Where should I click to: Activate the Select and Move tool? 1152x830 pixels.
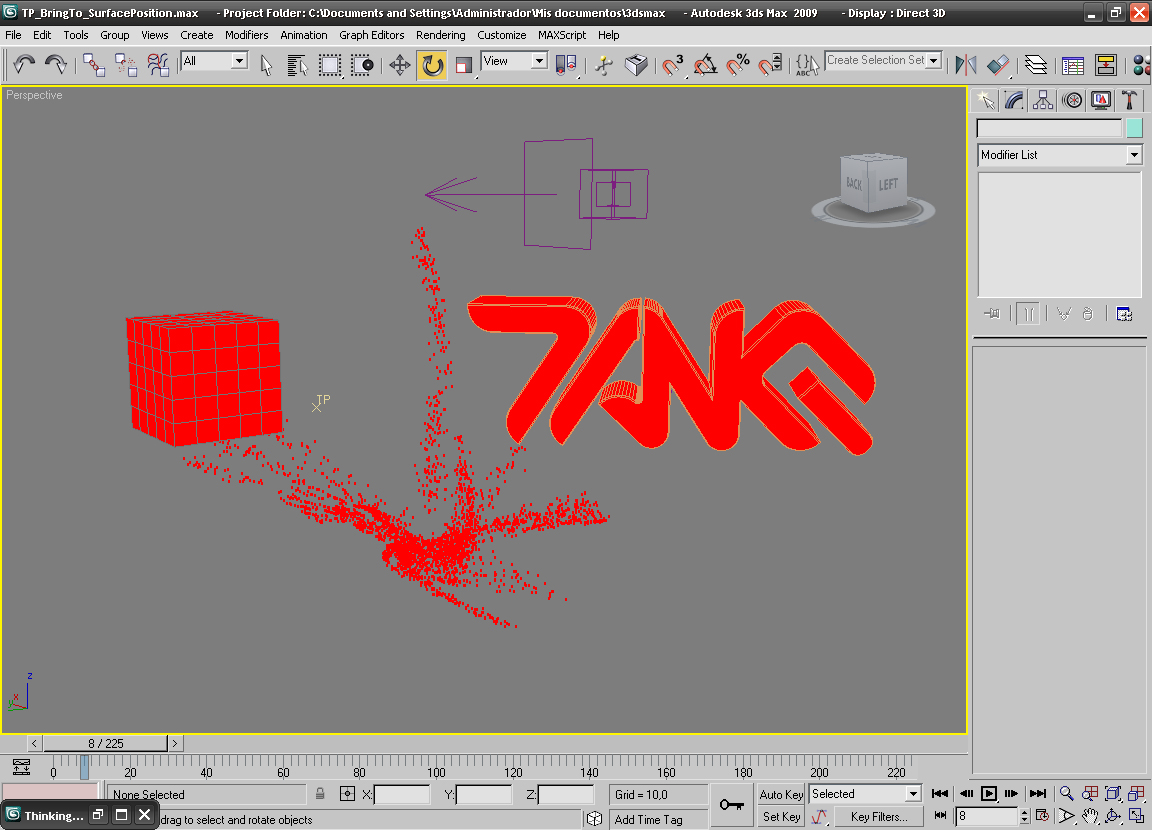point(400,65)
